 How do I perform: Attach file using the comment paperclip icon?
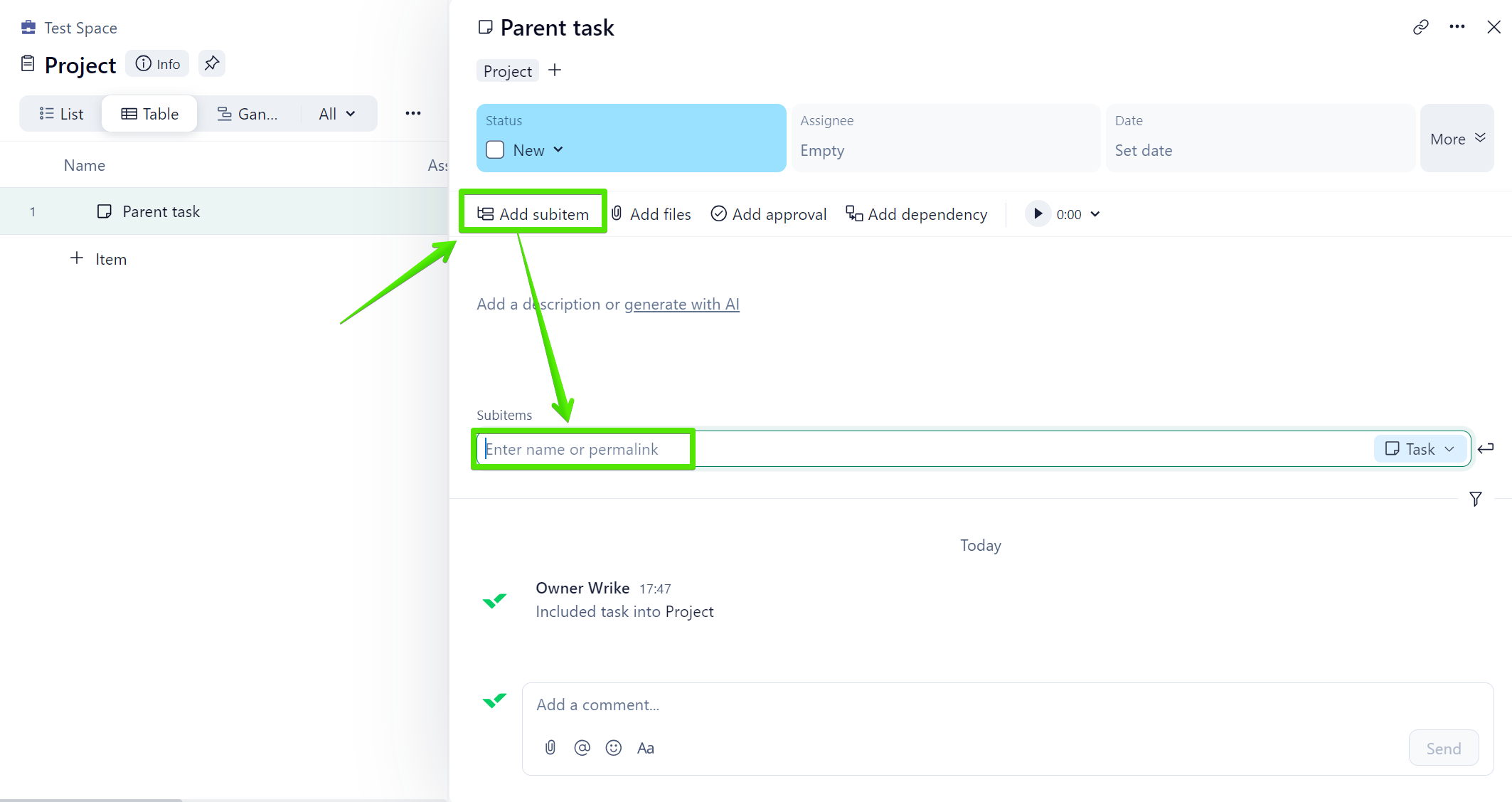pyautogui.click(x=550, y=747)
